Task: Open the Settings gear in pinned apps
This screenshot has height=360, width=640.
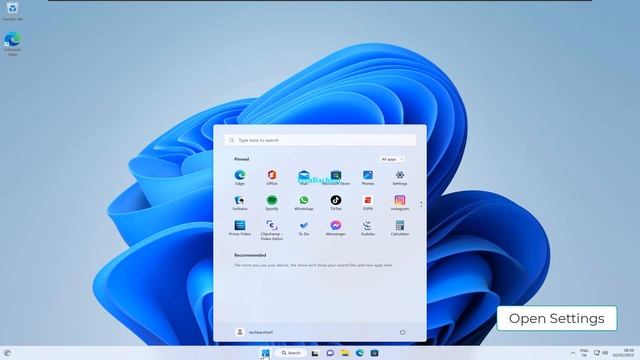Action: (x=400, y=175)
